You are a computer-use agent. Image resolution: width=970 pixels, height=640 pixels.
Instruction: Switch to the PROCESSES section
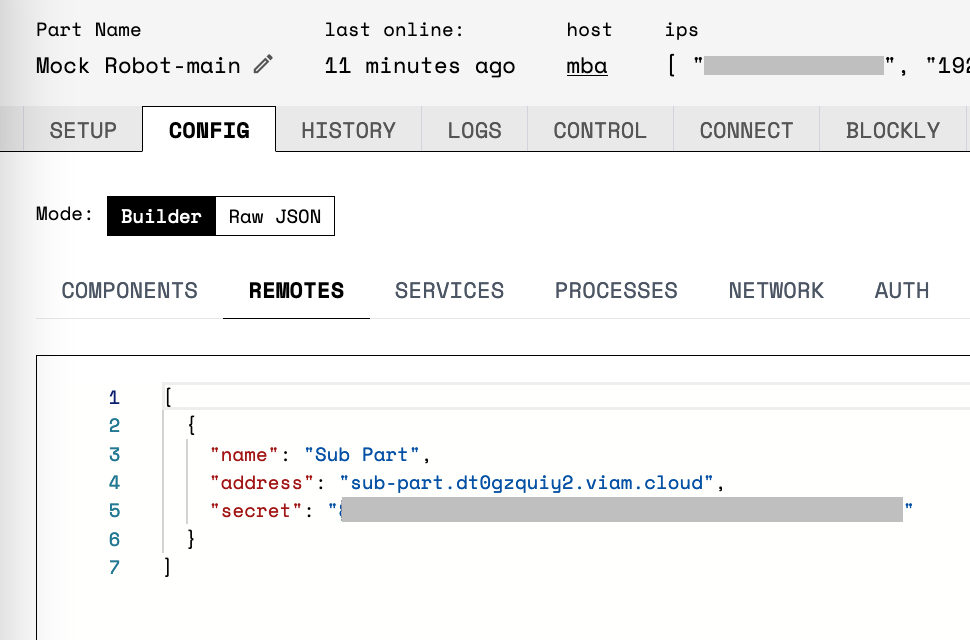click(615, 291)
